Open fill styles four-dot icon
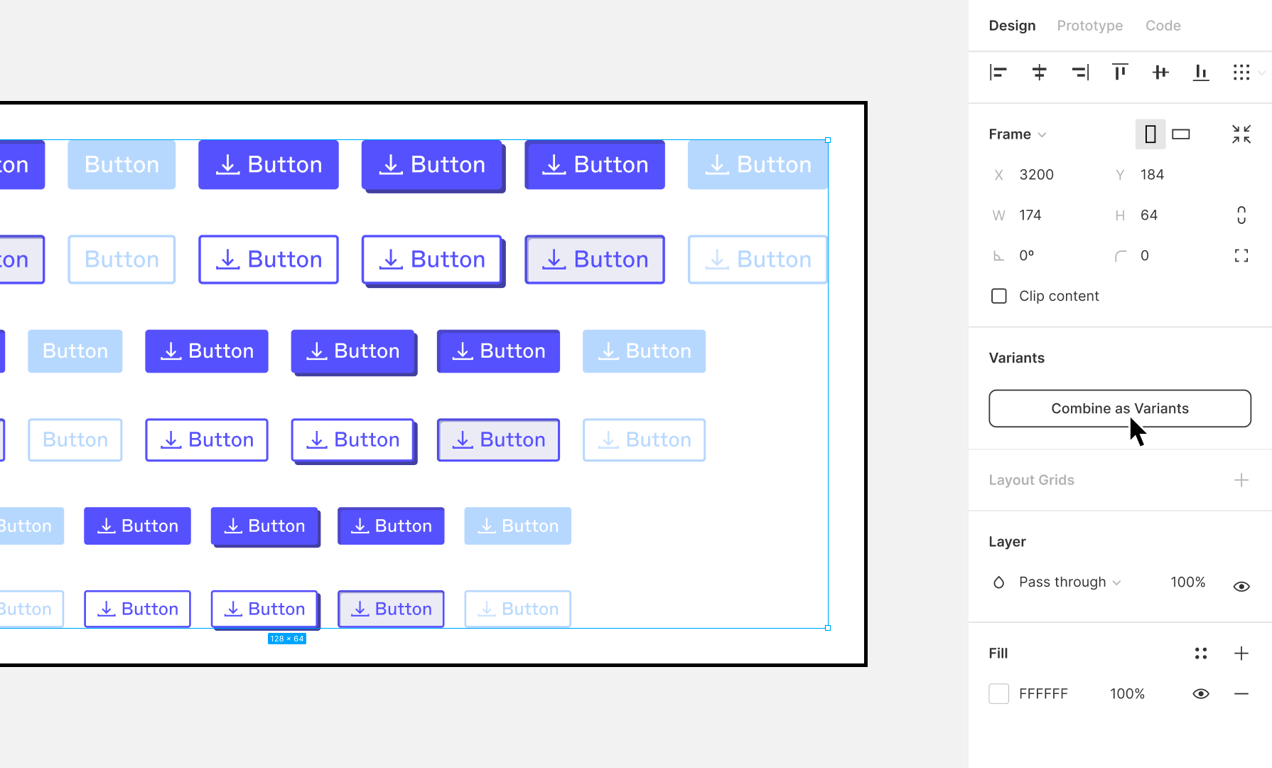1272x768 pixels. [x=1201, y=654]
